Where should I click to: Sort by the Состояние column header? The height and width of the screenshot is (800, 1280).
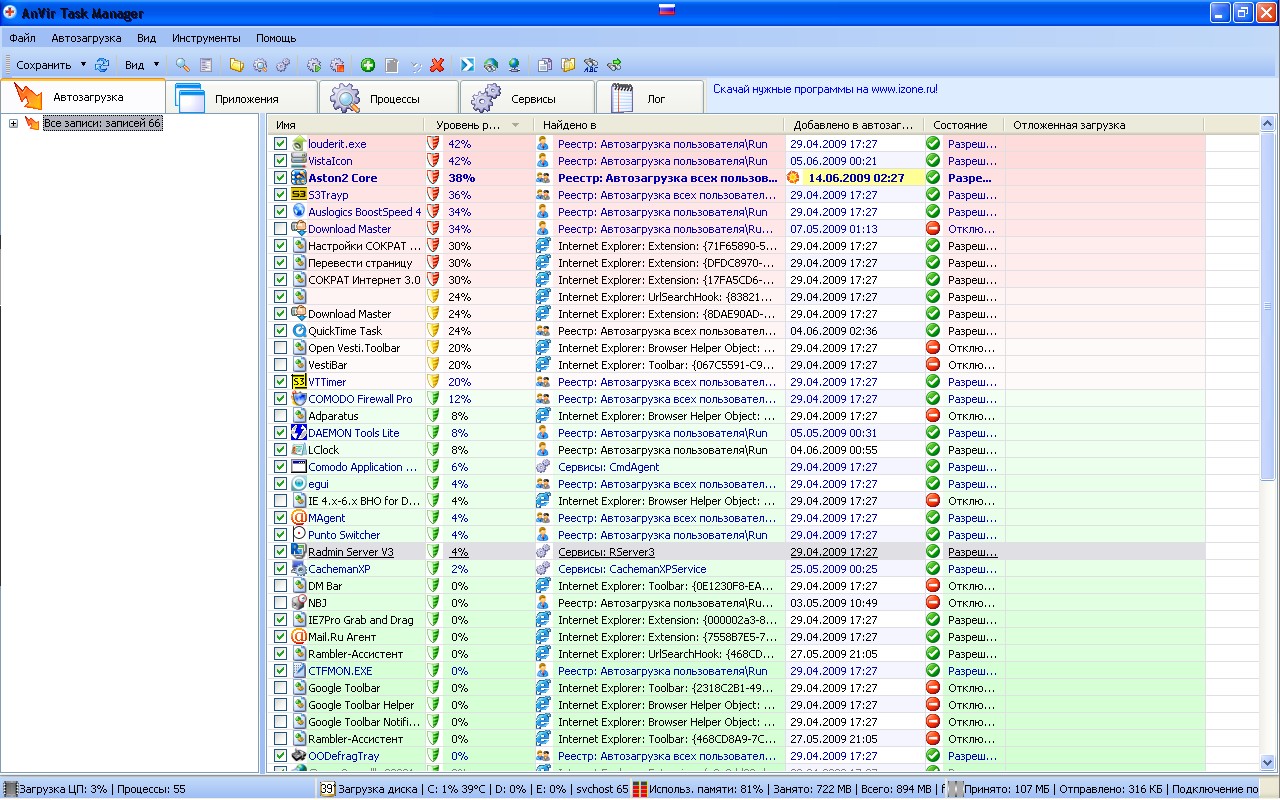(964, 125)
